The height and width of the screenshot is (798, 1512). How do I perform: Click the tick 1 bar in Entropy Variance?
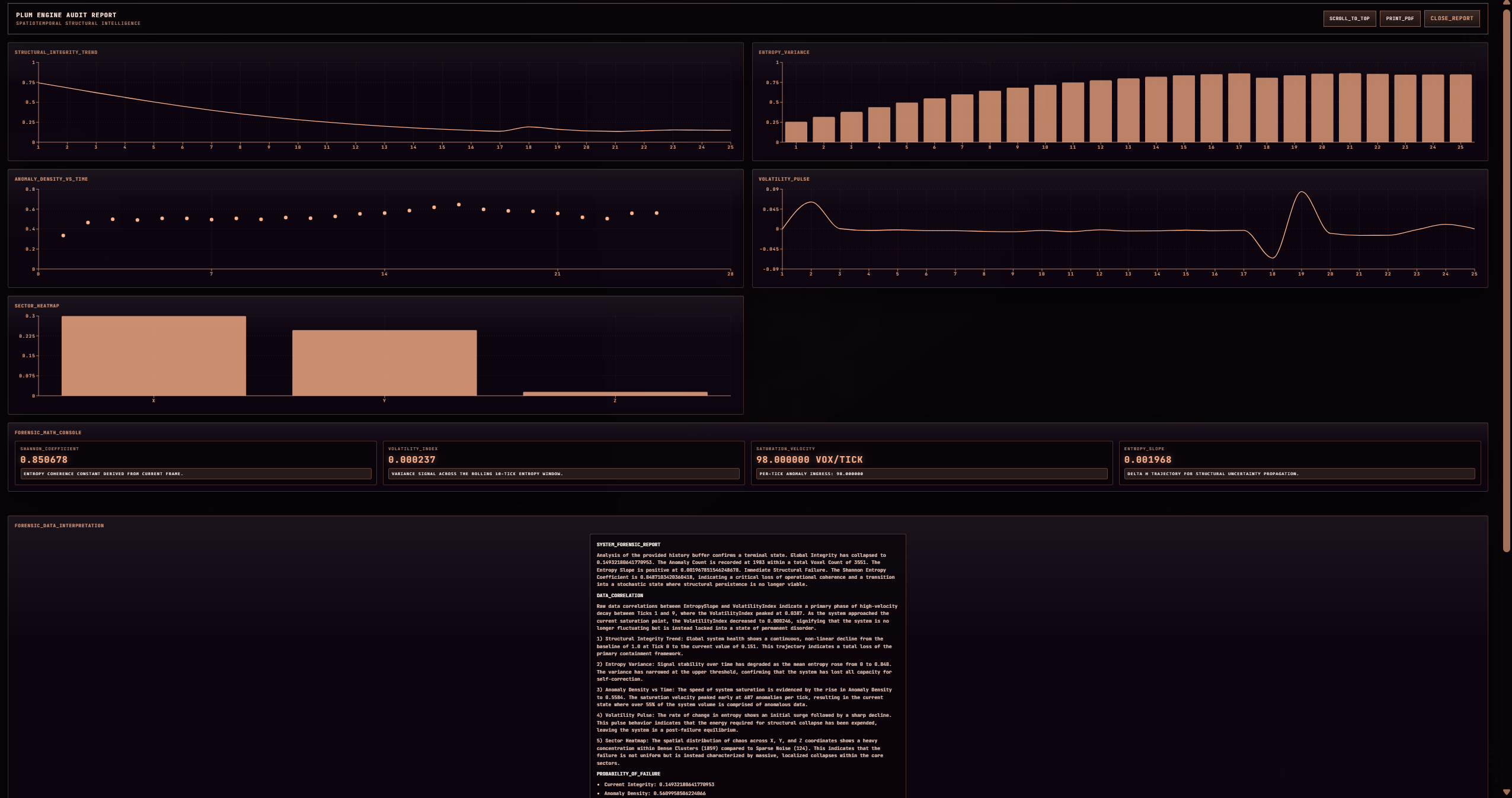coord(795,132)
